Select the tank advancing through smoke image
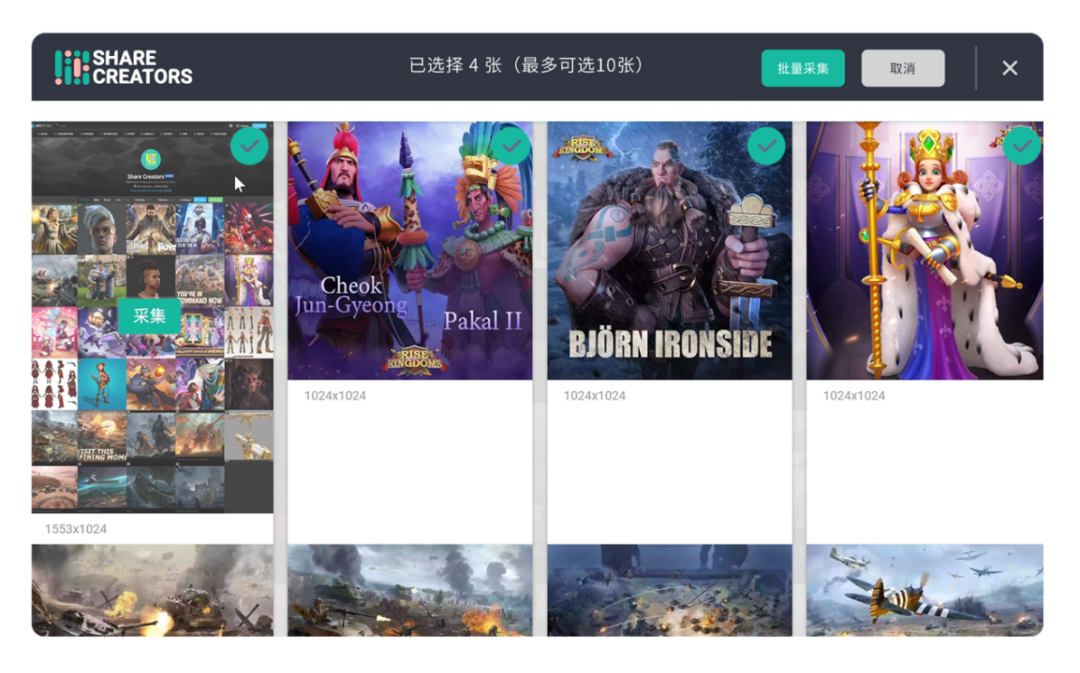Screen dimensions: 1080x673 410,590
